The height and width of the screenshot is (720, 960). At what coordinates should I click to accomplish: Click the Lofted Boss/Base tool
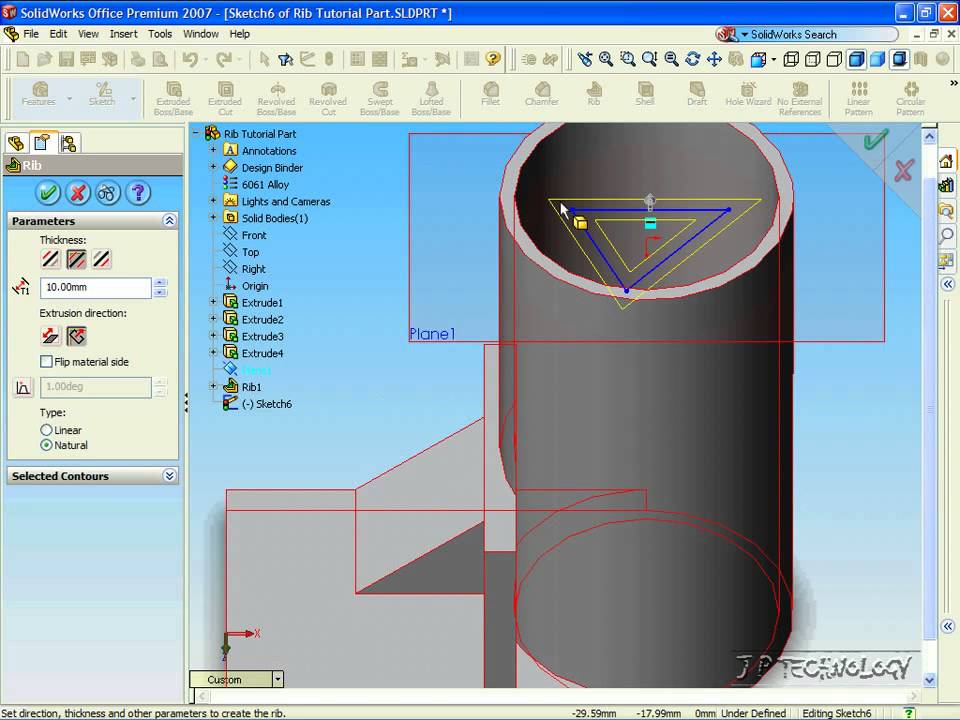point(431,99)
